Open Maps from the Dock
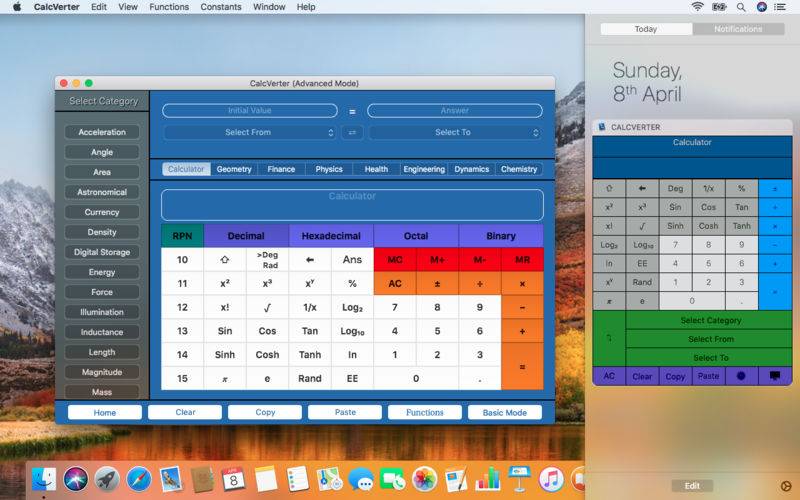 329,479
